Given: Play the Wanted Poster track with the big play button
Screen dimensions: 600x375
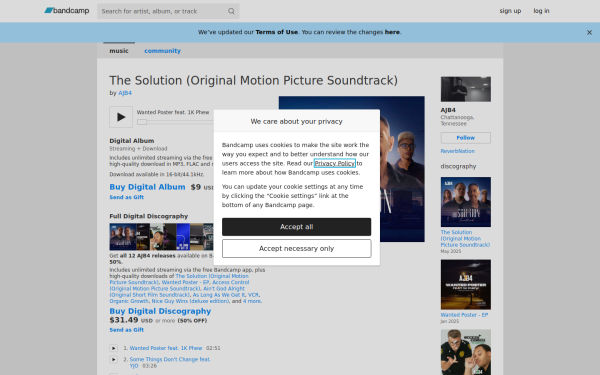Looking at the screenshot, I should 121,117.
